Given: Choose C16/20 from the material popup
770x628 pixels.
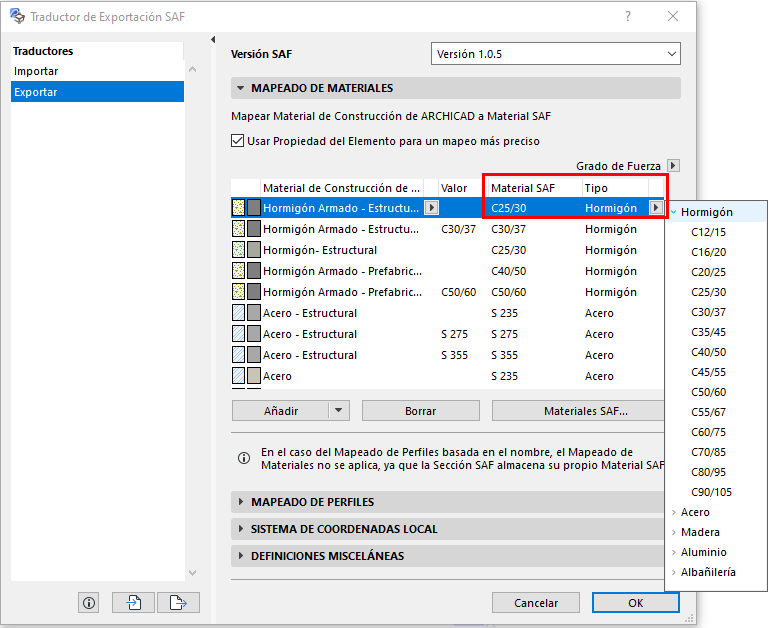Looking at the screenshot, I should click(x=708, y=252).
